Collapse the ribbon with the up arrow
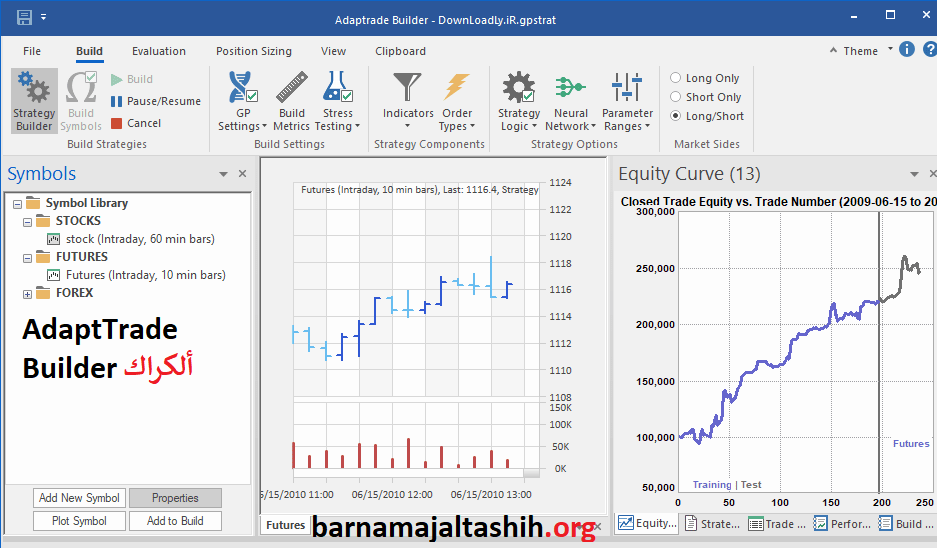 (x=834, y=50)
